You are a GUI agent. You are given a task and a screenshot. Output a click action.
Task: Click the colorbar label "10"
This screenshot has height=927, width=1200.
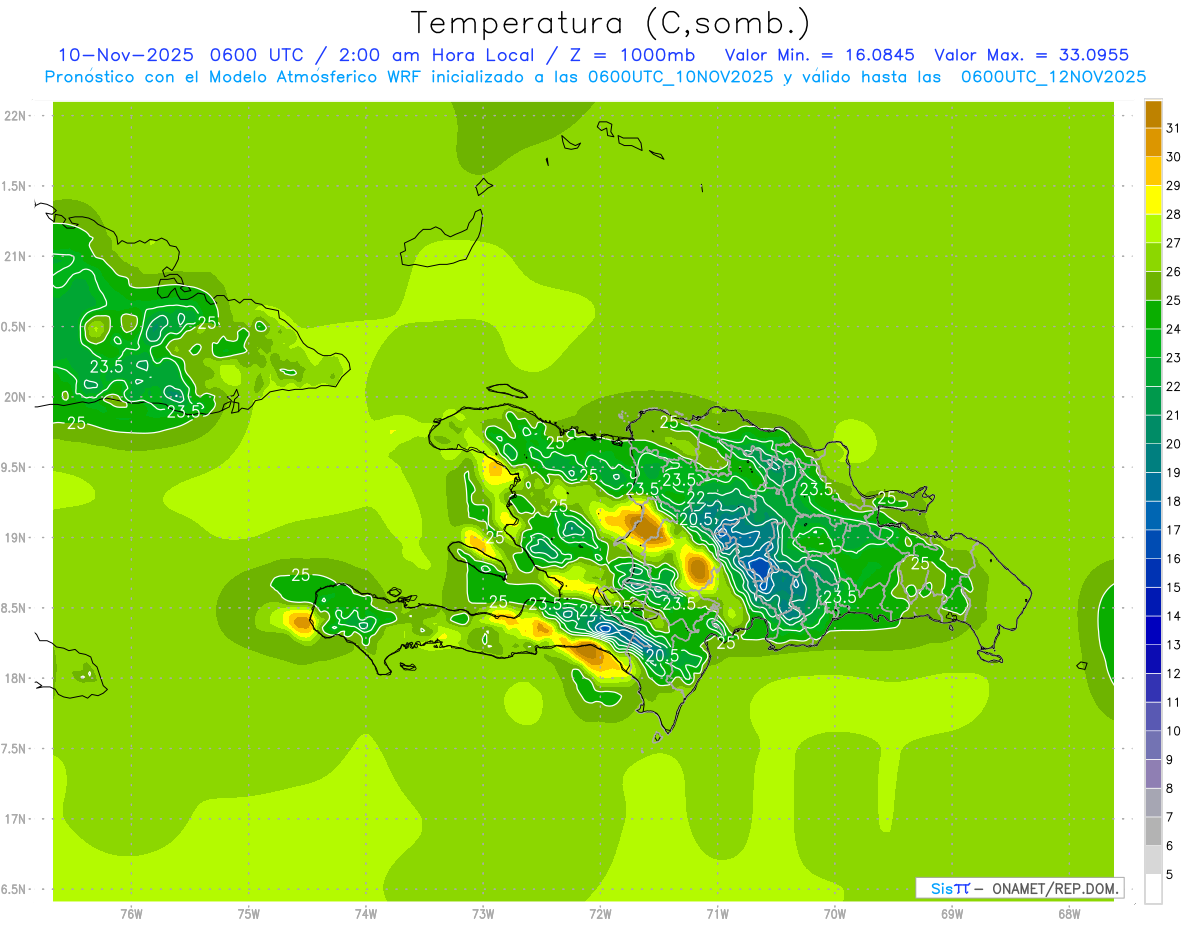(1173, 731)
